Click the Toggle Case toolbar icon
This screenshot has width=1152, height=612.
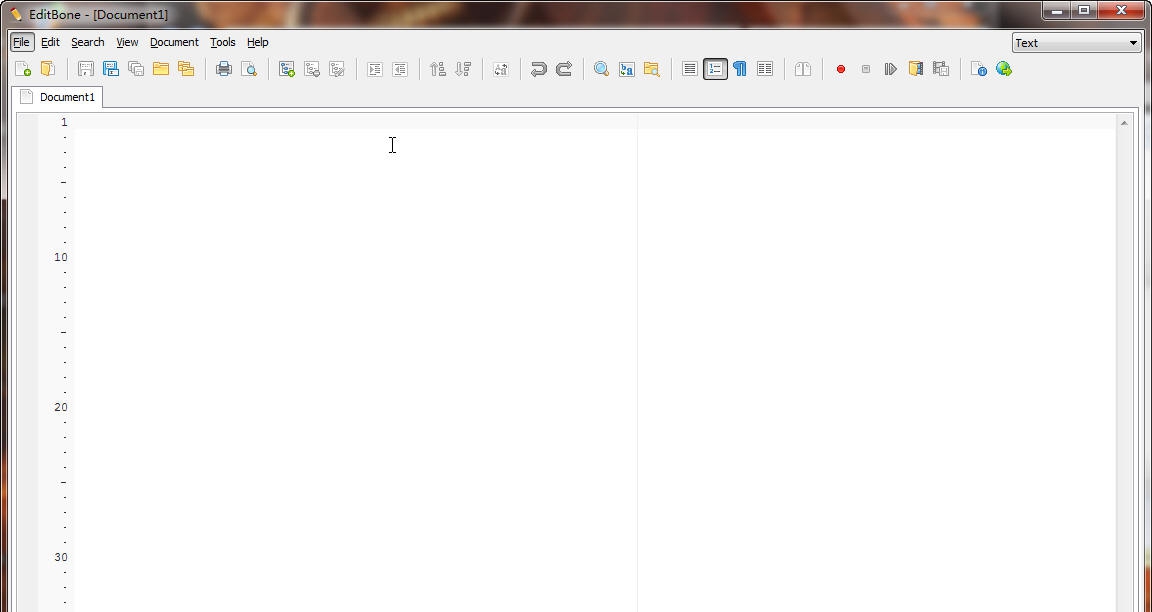501,69
